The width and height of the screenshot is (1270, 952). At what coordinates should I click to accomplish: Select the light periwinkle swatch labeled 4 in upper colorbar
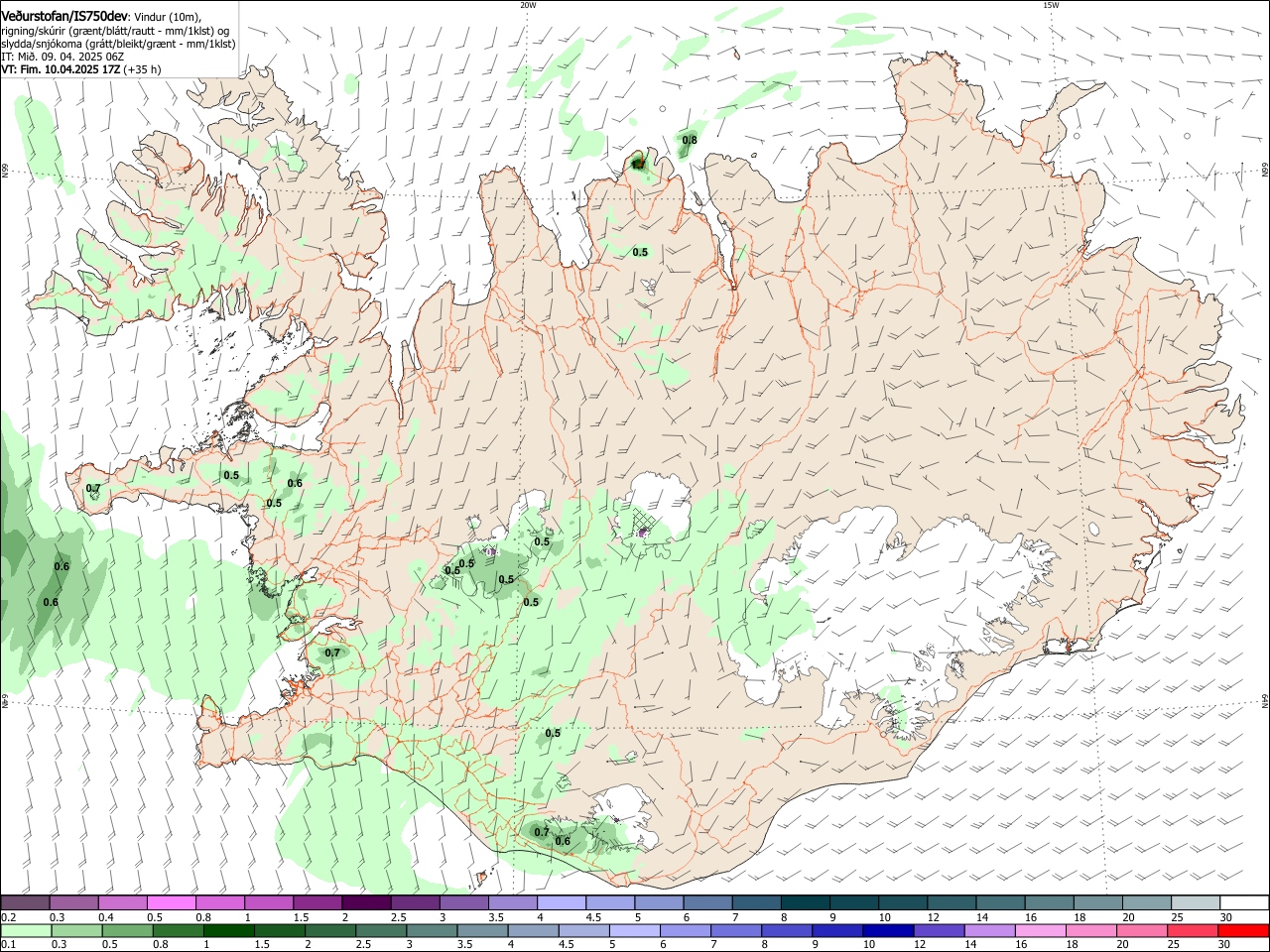[x=561, y=903]
